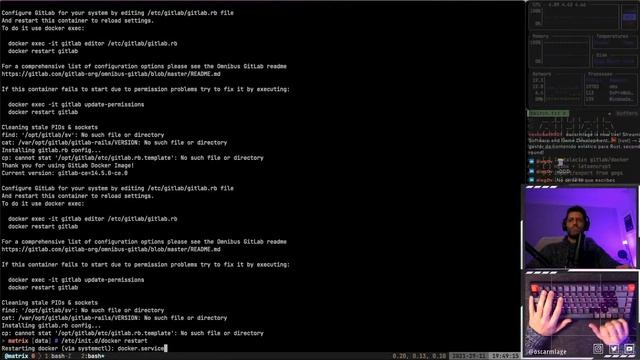The image size is (640, 360).
Task: Click the load average 0.20, 0.13, 0.10
Action: [x=419, y=356]
